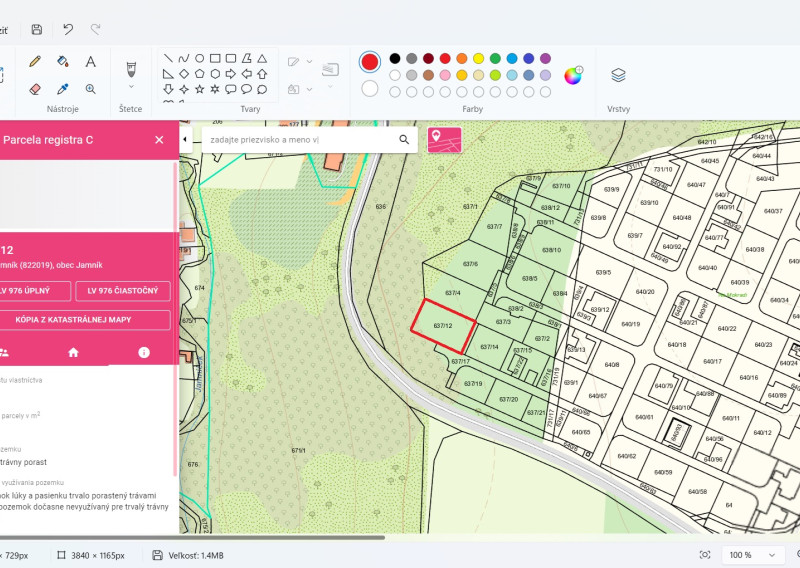The height and width of the screenshot is (568, 800).
Task: Open the info tab in parcel panel
Action: tap(144, 352)
